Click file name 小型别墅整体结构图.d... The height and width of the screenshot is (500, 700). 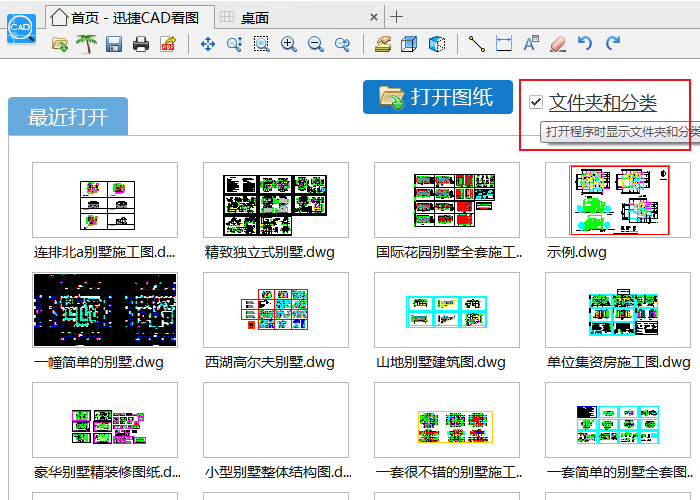click(278, 472)
